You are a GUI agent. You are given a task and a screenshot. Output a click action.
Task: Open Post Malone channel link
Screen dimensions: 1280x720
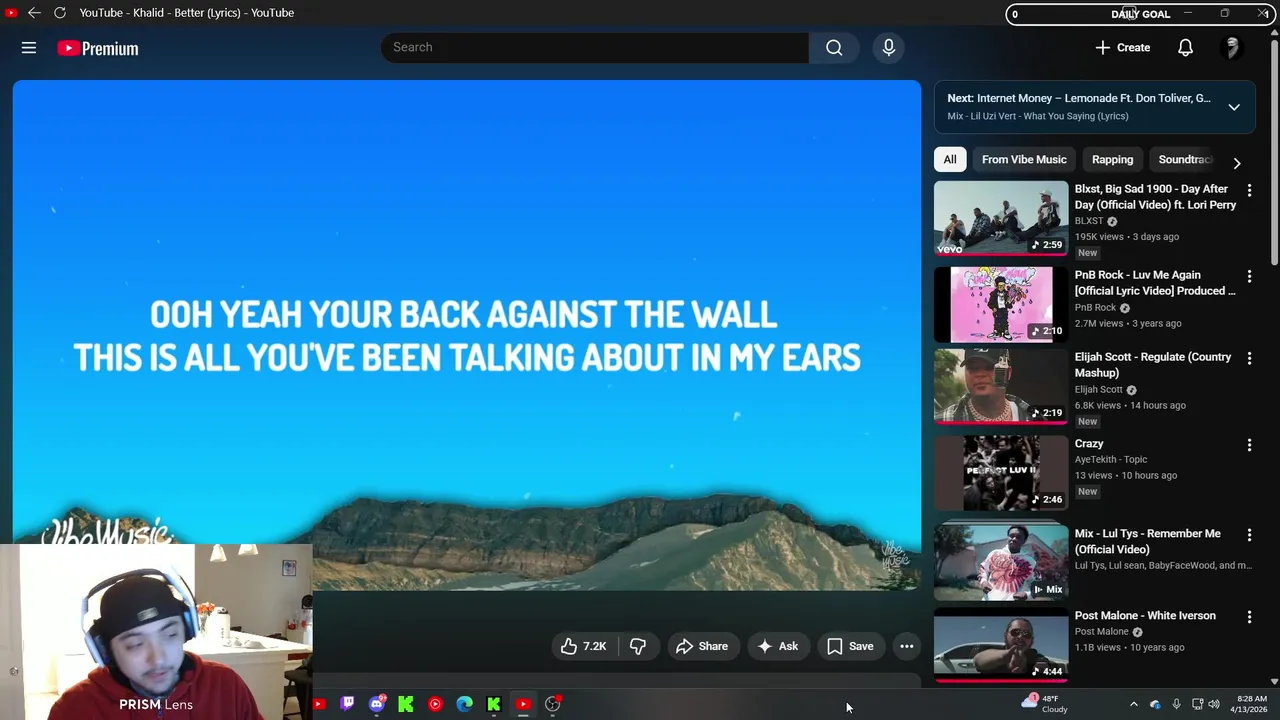1102,632
